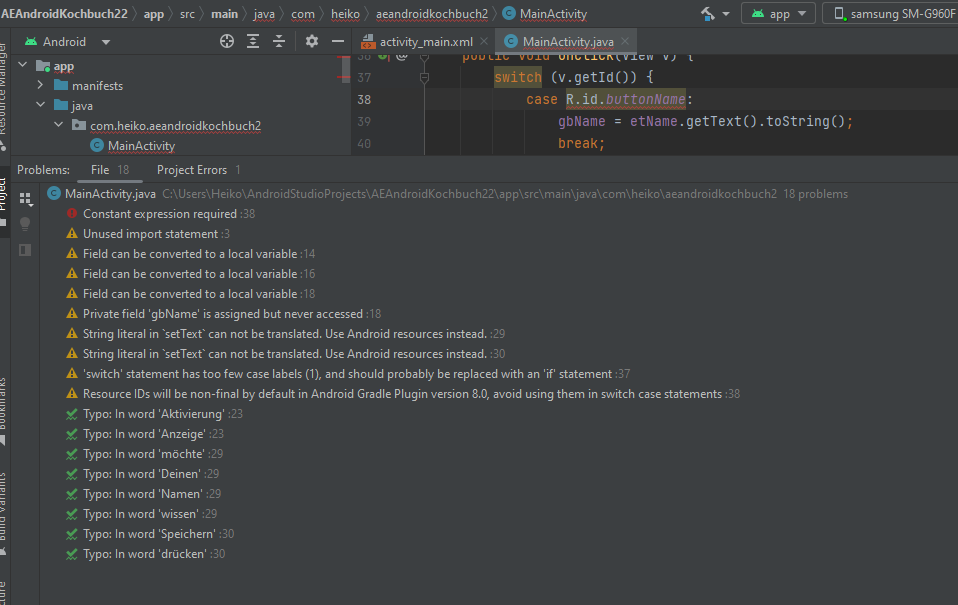Open the Android project view dropdown
958x605 pixels.
(106, 42)
